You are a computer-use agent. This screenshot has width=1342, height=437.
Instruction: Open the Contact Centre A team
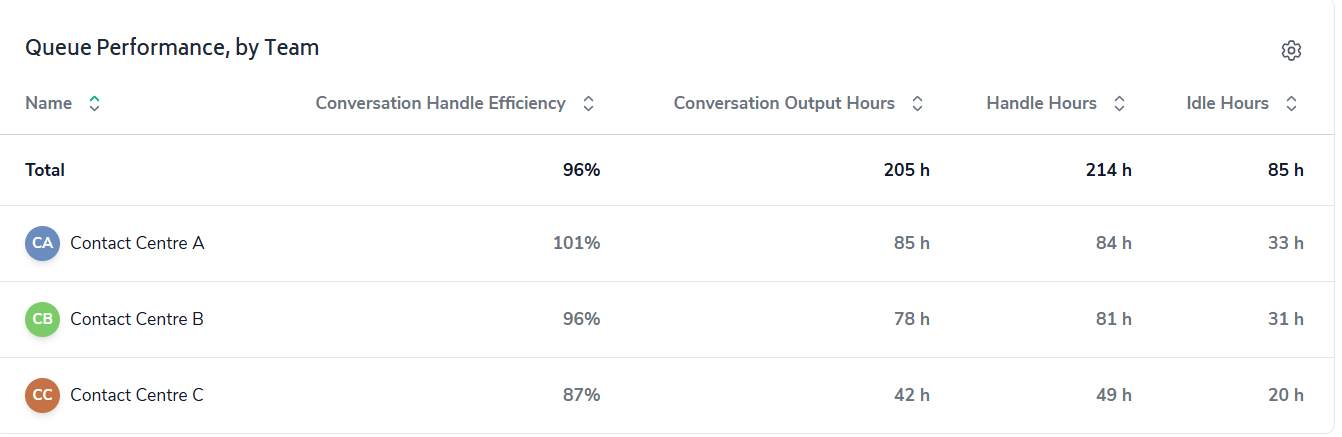tap(137, 243)
